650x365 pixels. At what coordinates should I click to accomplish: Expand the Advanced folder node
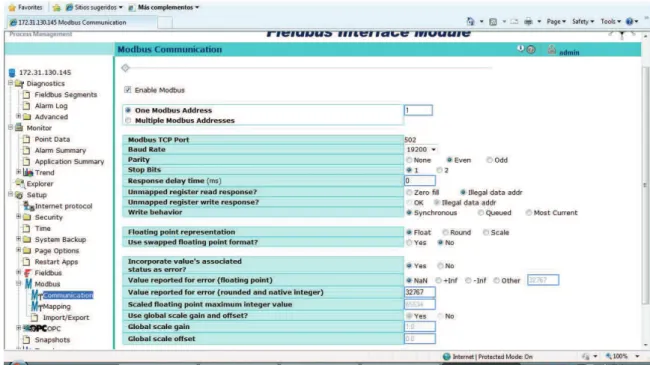(x=18, y=116)
